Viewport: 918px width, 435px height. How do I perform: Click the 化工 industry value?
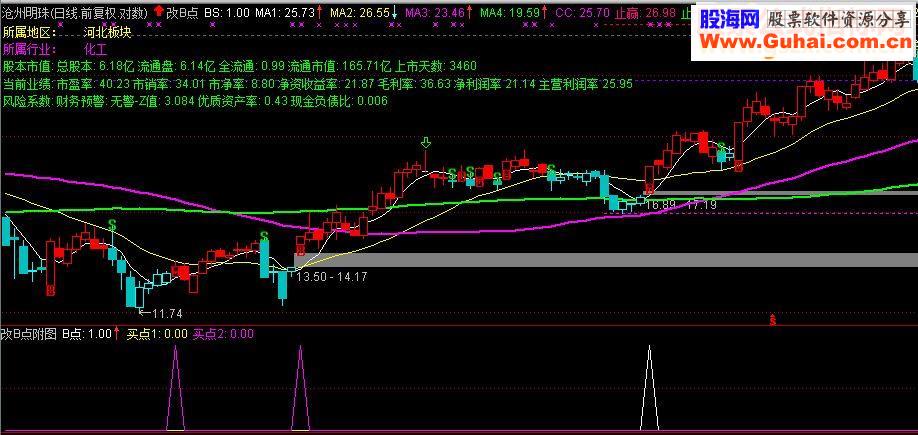click(96, 49)
